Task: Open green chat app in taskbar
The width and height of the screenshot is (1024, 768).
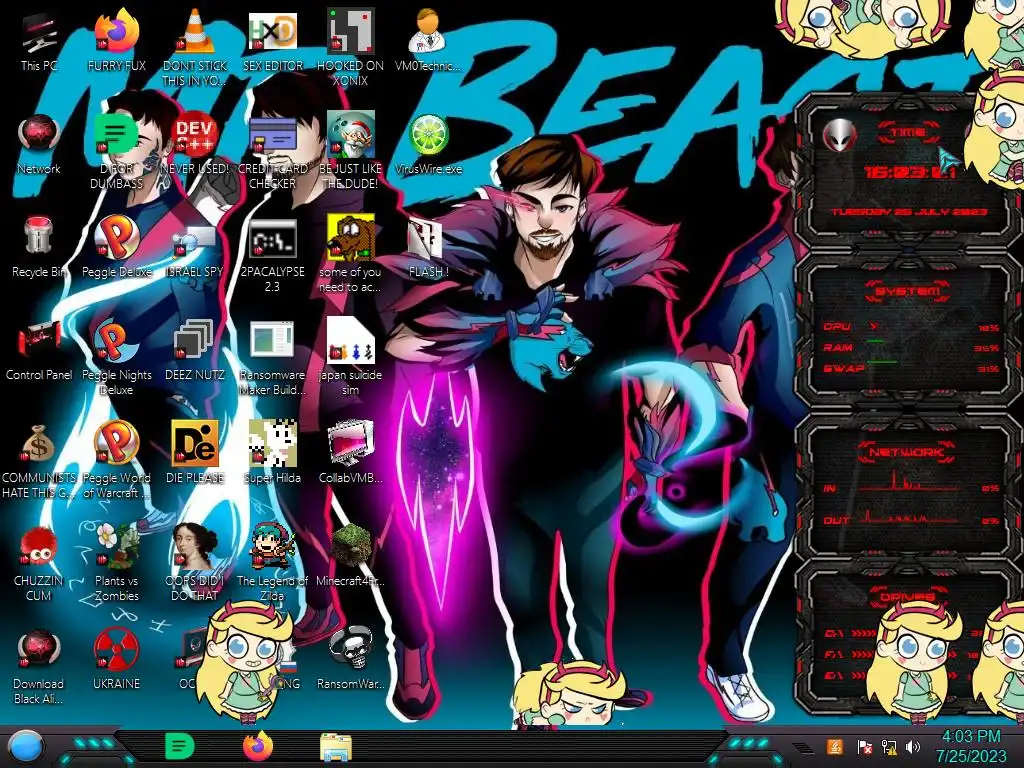Action: tap(179, 746)
